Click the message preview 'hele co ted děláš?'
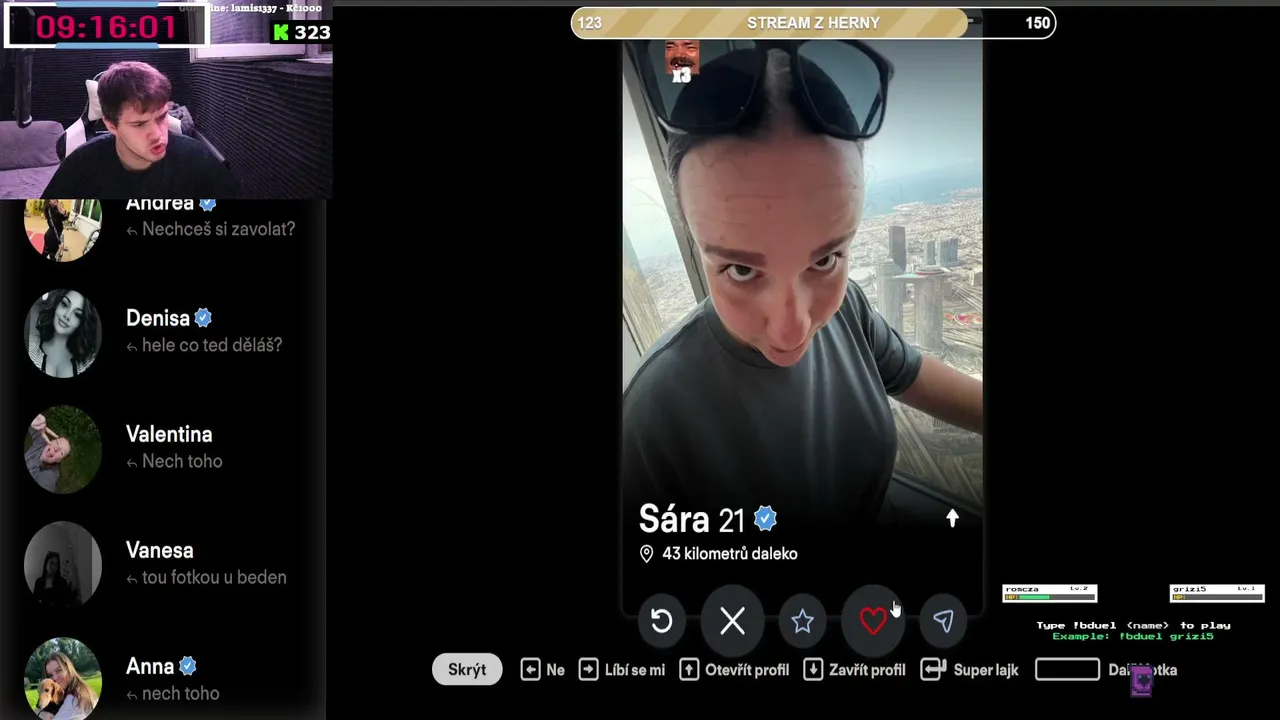Screen dimensions: 1280x720 tap(212, 345)
